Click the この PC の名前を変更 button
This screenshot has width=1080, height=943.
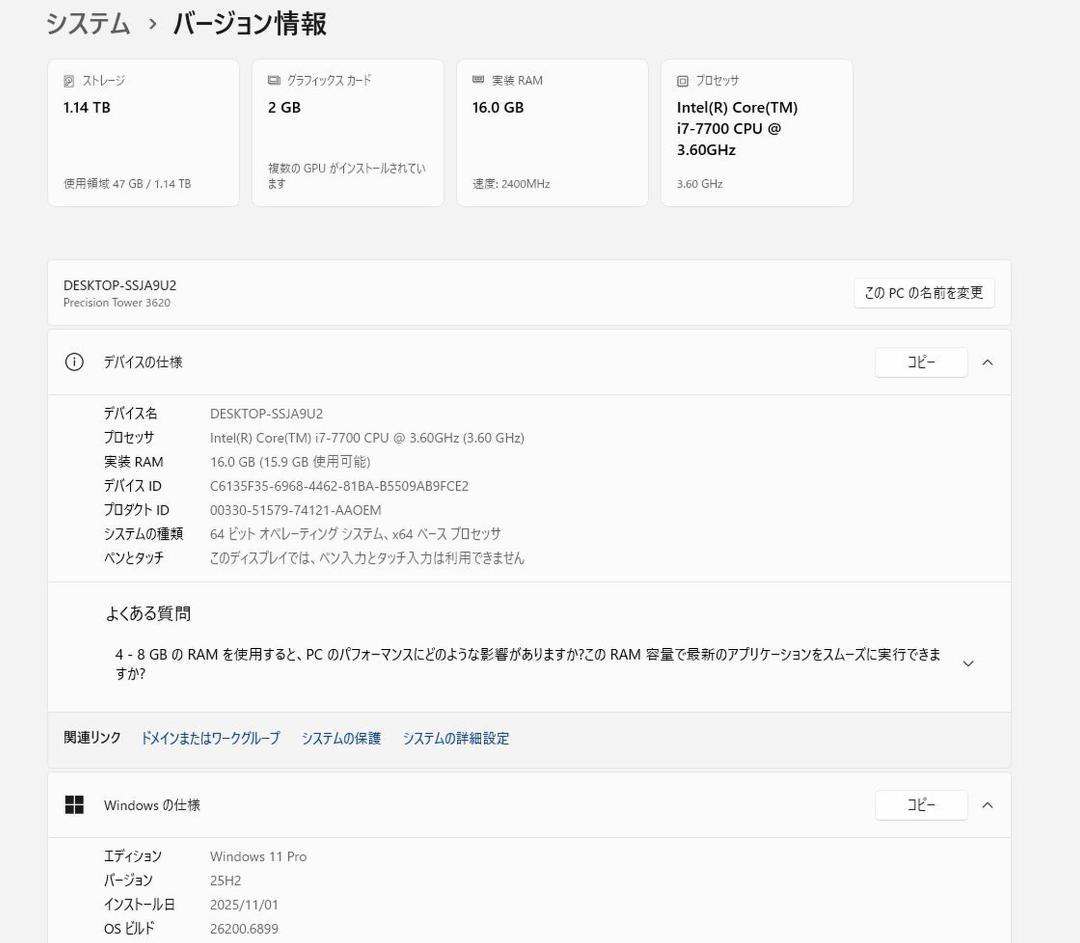(x=922, y=293)
